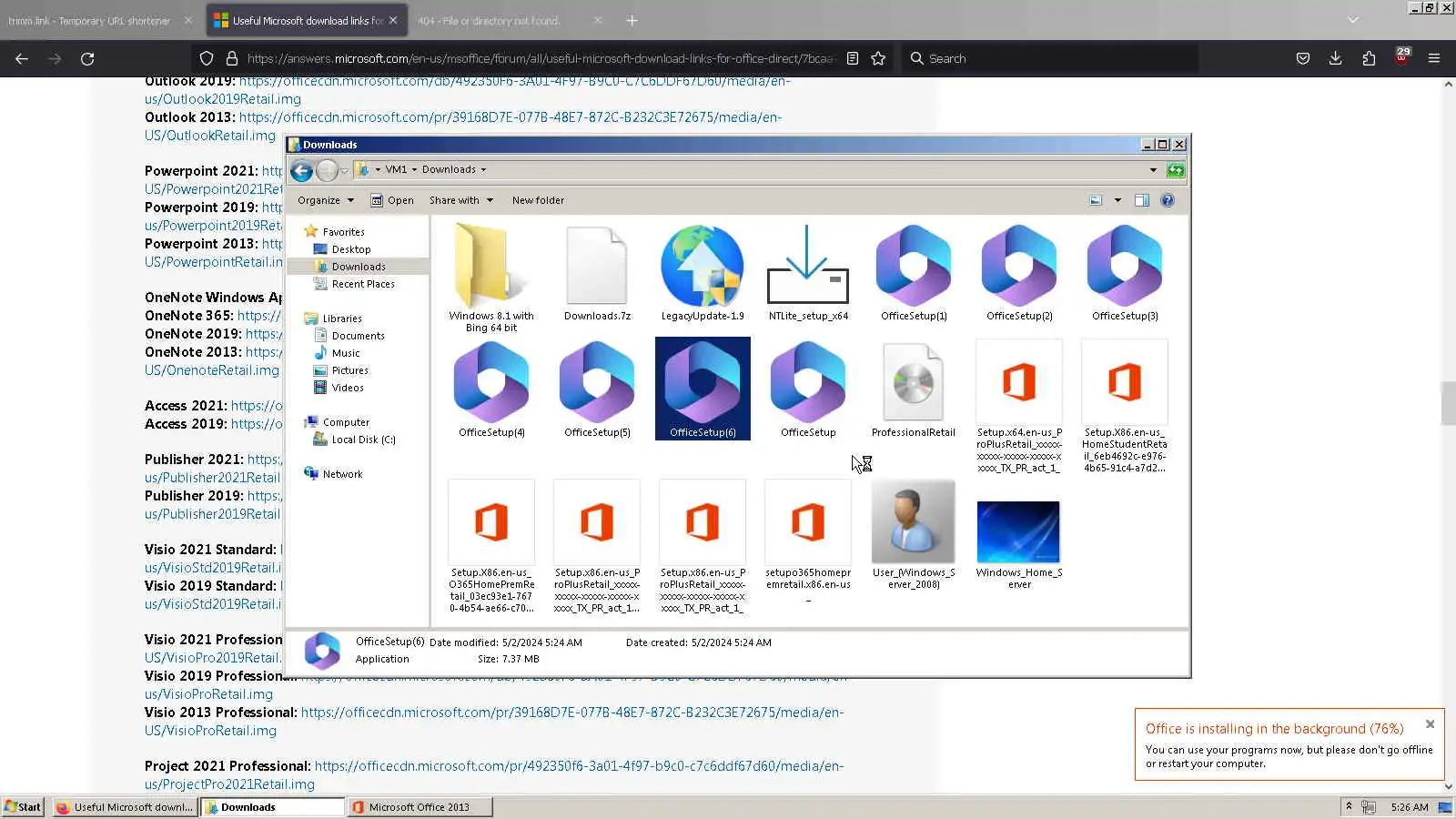The image size is (1456, 819).
Task: Expand the Downloads breadcrumb arrow
Action: (x=483, y=169)
